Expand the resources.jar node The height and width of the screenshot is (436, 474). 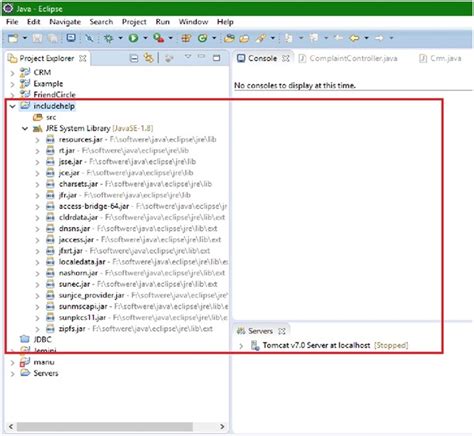[37, 140]
